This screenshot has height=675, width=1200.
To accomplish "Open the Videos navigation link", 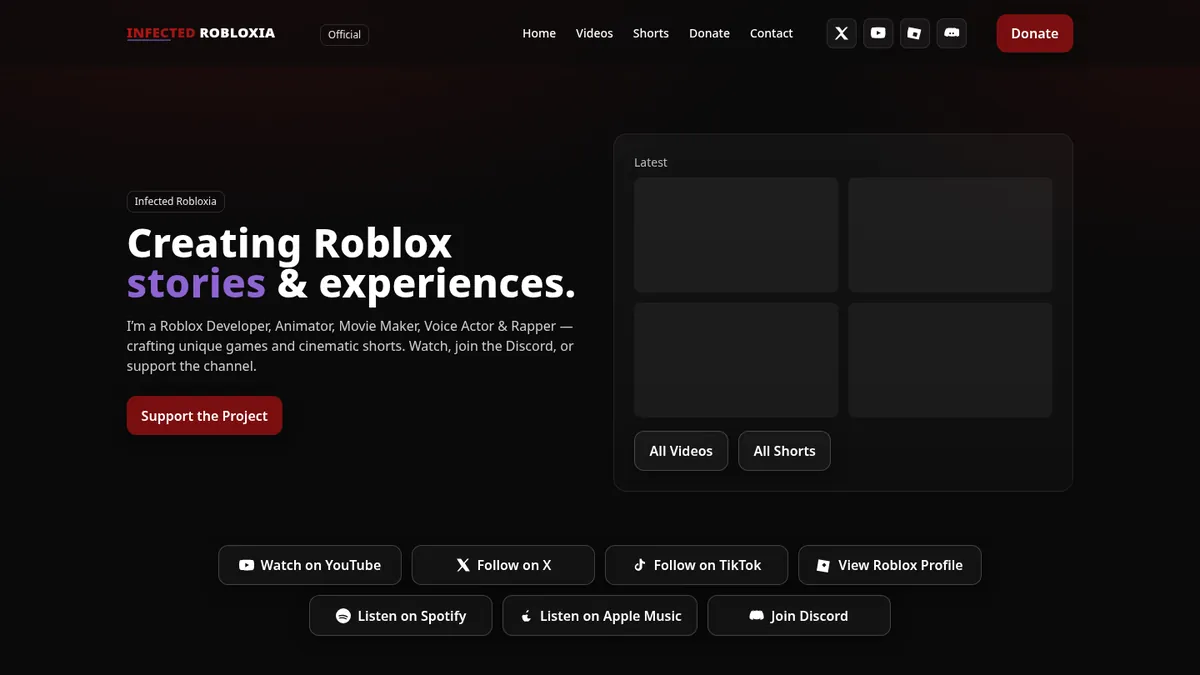I will click(x=594, y=33).
